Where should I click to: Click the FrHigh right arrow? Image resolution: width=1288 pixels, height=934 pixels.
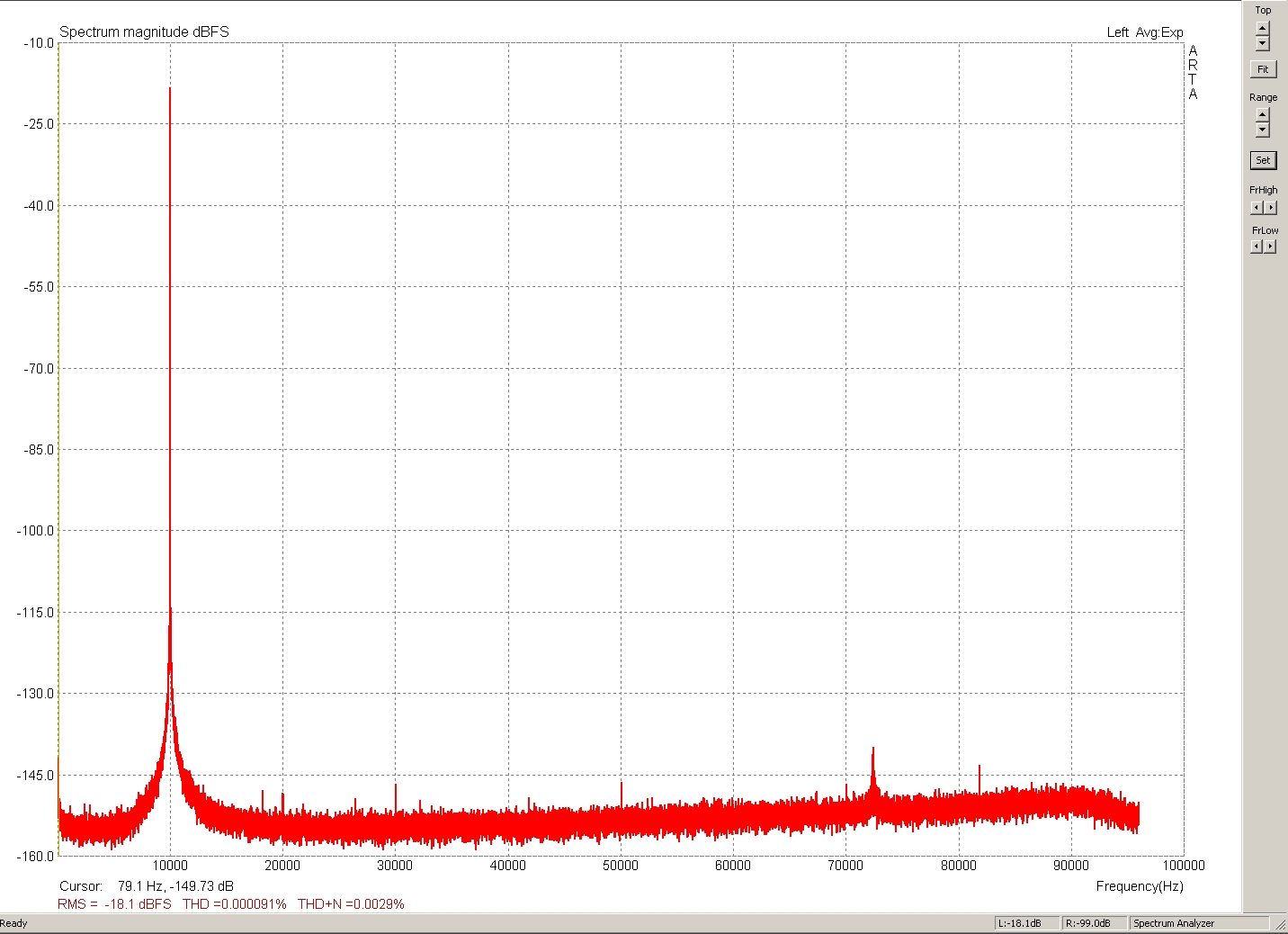click(x=1270, y=208)
